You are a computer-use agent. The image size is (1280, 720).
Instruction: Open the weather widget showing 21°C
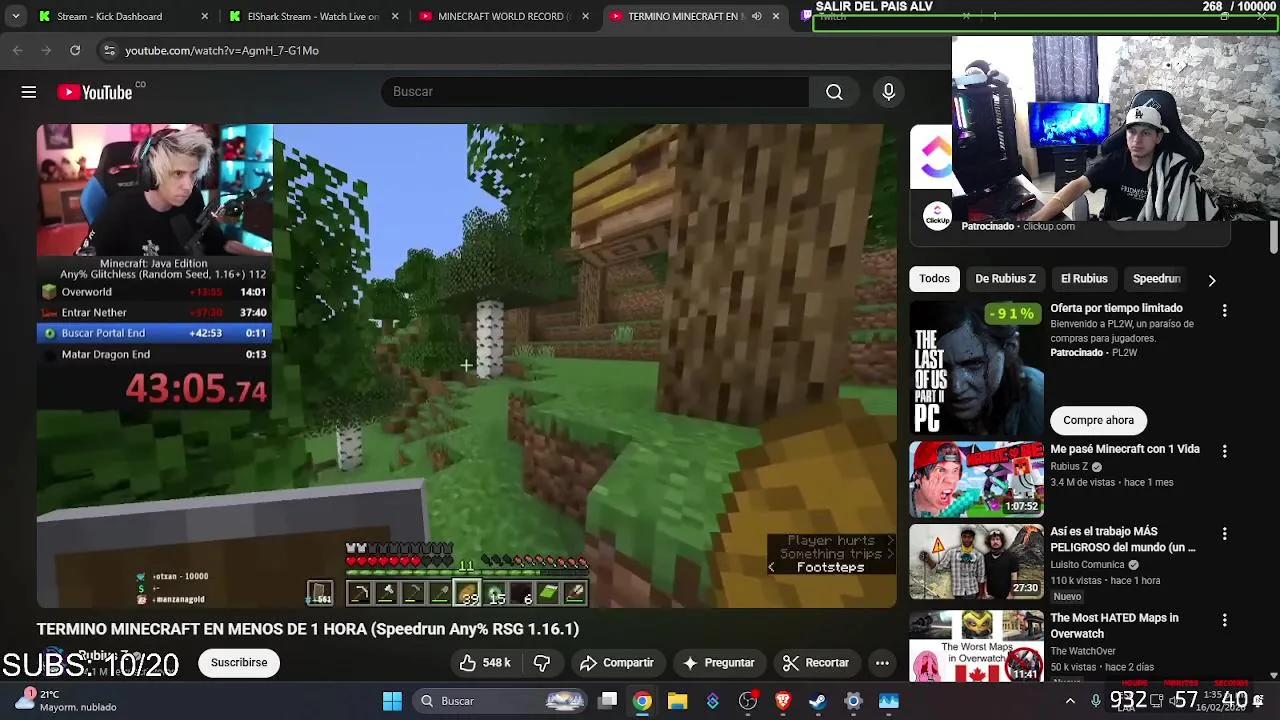tap(70, 700)
